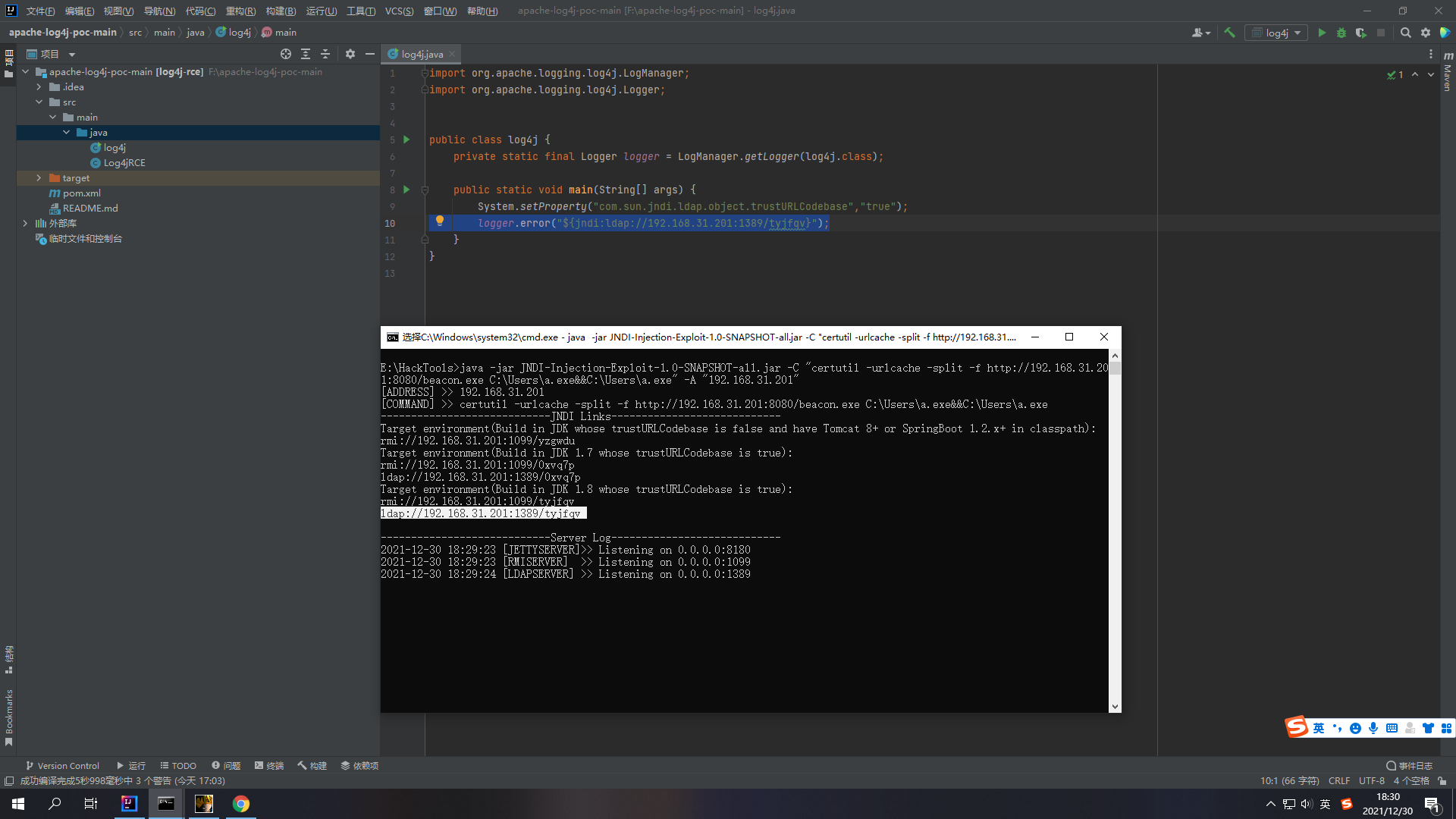Open the VCS menu
This screenshot has width=1456, height=819.
(399, 11)
